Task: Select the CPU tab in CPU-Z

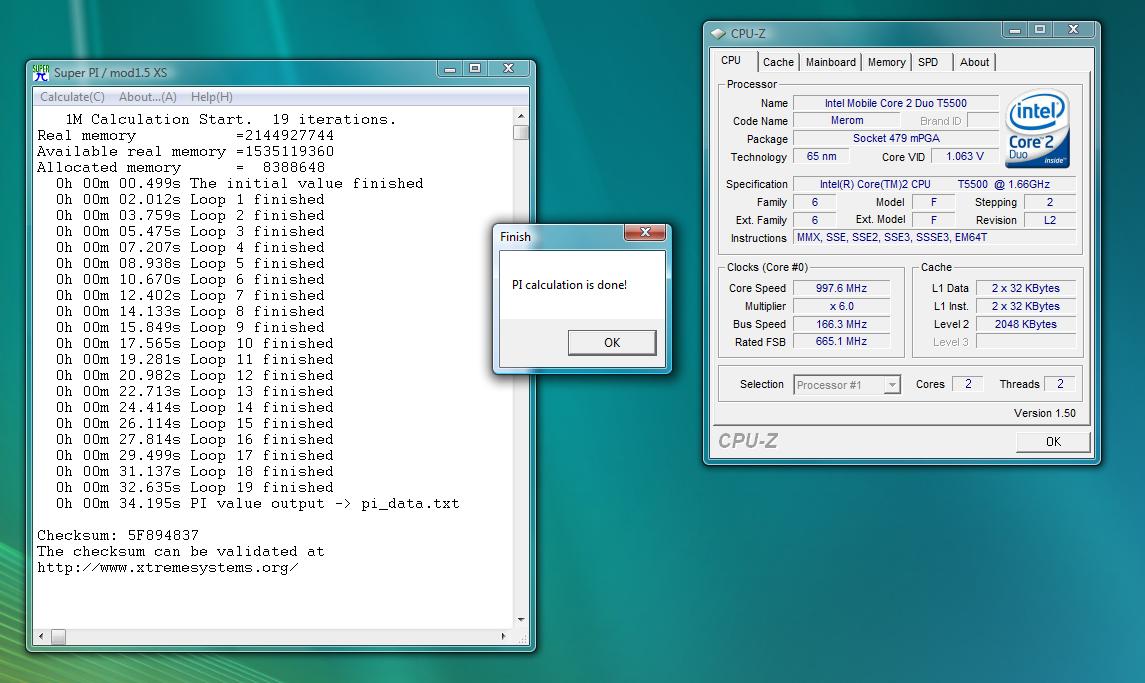Action: pos(731,61)
